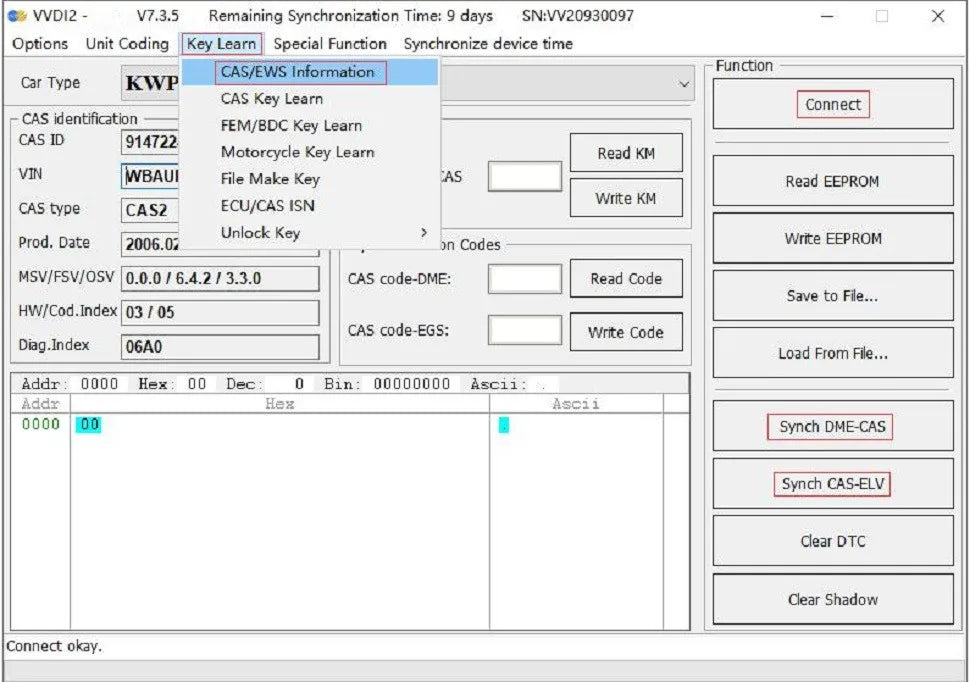The height and width of the screenshot is (682, 970).
Task: Choose CAS Key Learn from menu
Action: 272,99
